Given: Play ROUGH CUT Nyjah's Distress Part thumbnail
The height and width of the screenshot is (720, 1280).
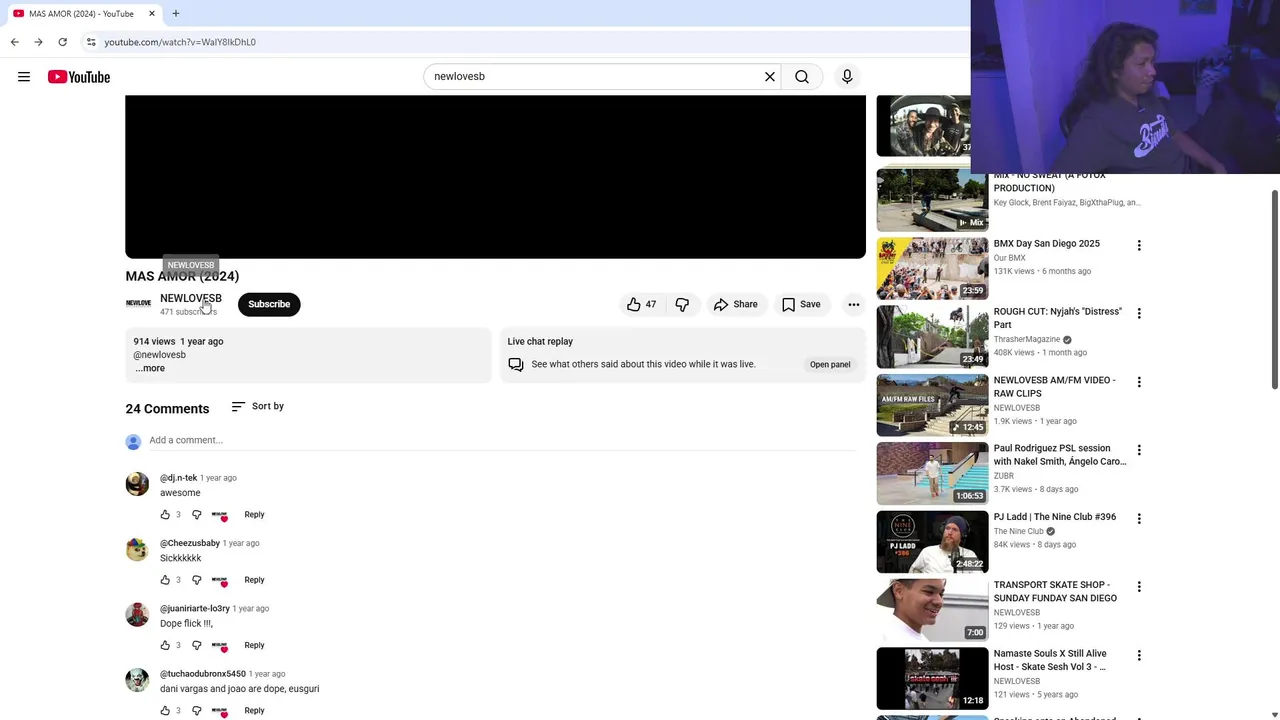Looking at the screenshot, I should (932, 337).
